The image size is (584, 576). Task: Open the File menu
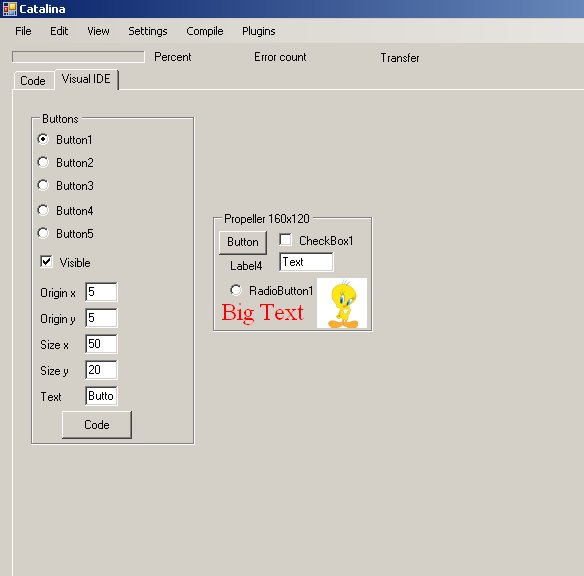(x=23, y=31)
